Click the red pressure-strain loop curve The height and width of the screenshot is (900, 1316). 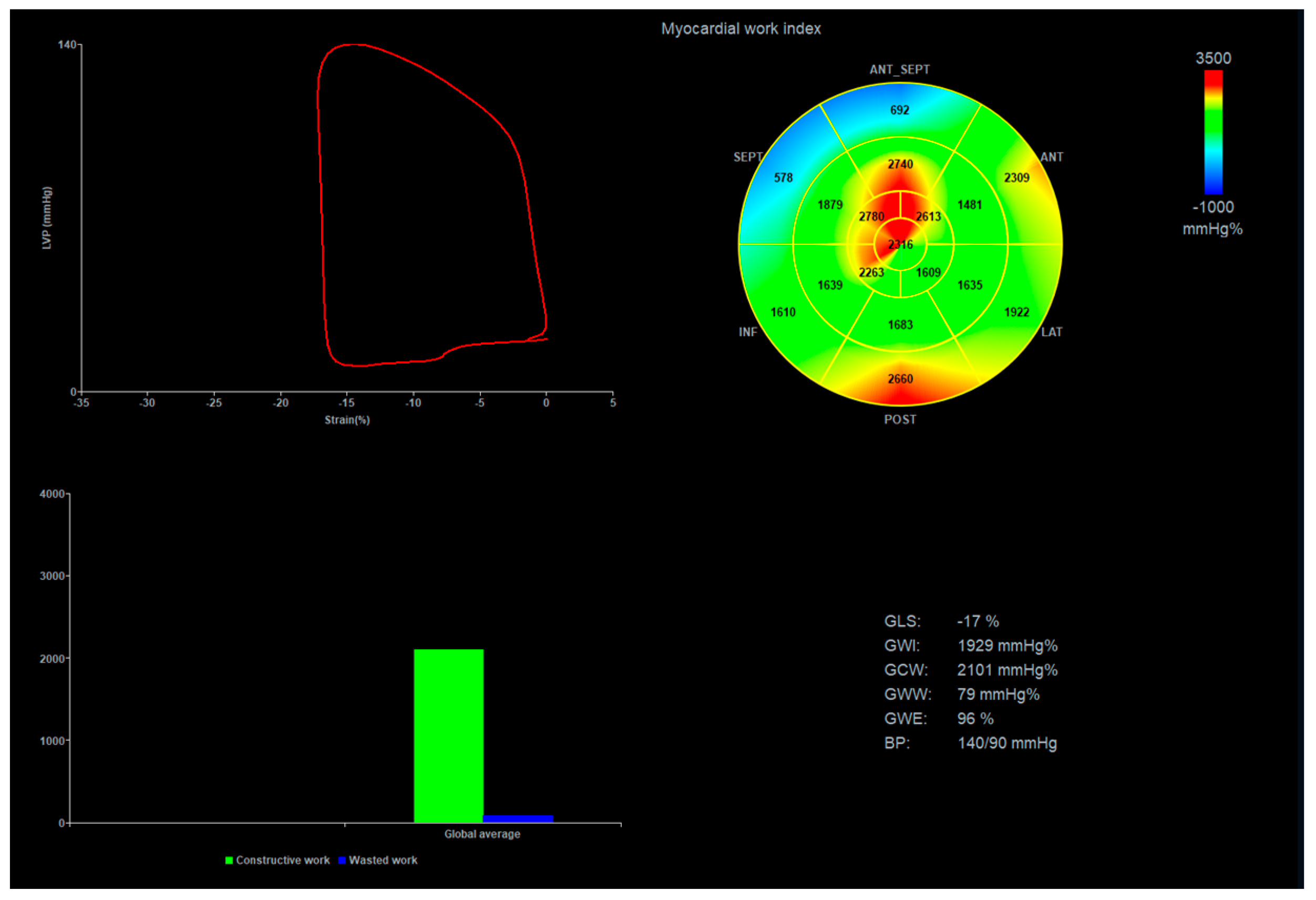pyautogui.click(x=320, y=170)
